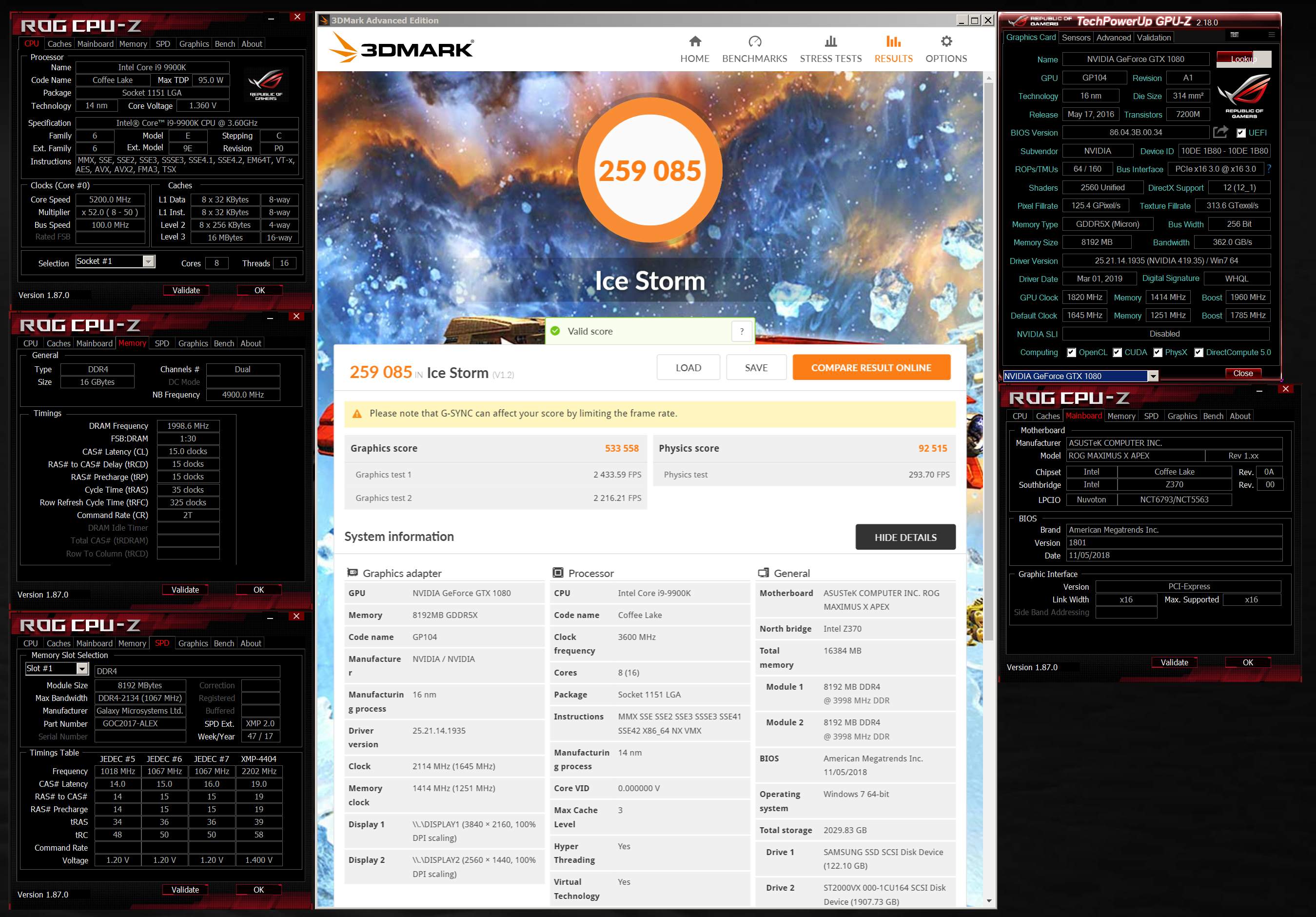The height and width of the screenshot is (917, 1316).
Task: Open the Advanced tab in GPU-Z
Action: (1114, 37)
